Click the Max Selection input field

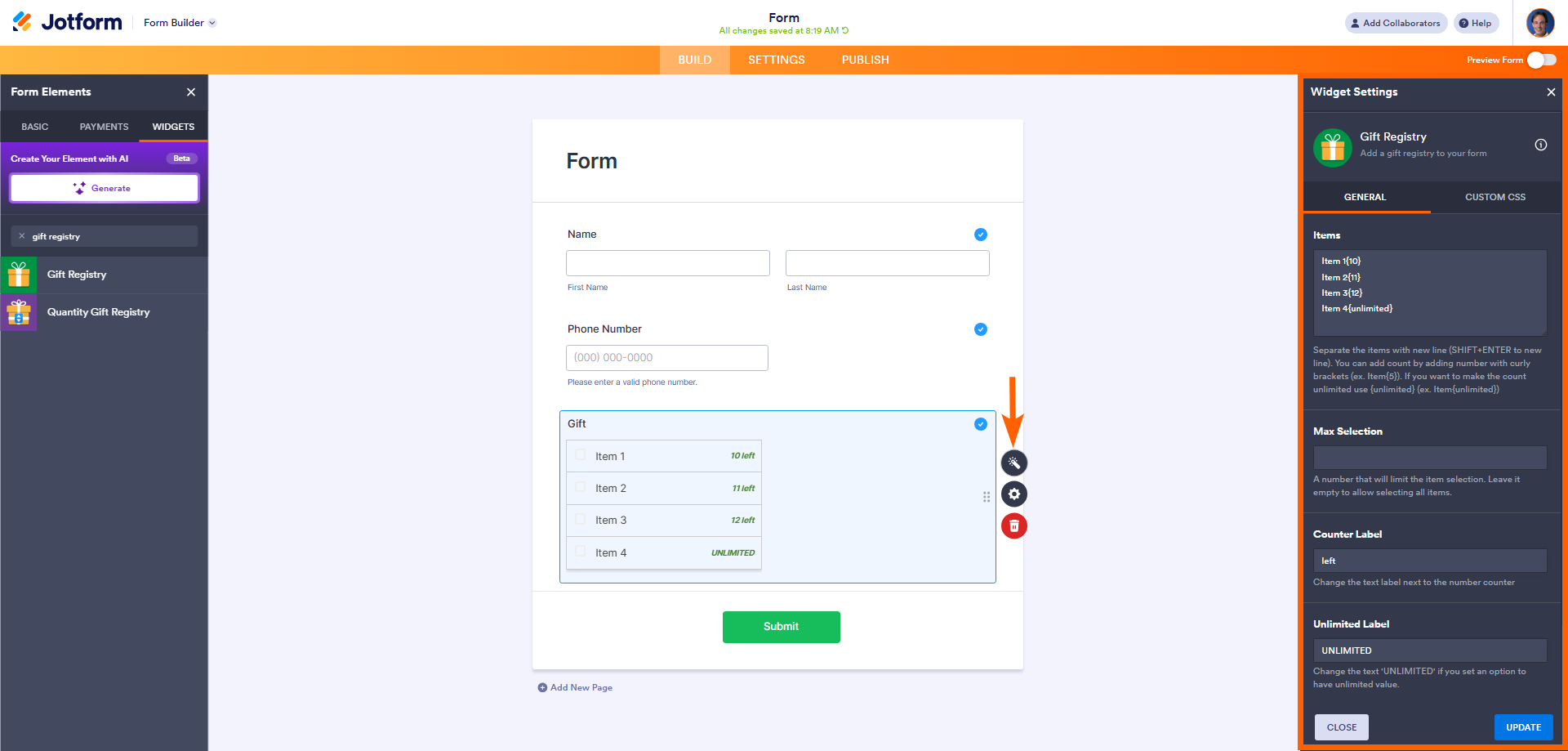(x=1429, y=458)
